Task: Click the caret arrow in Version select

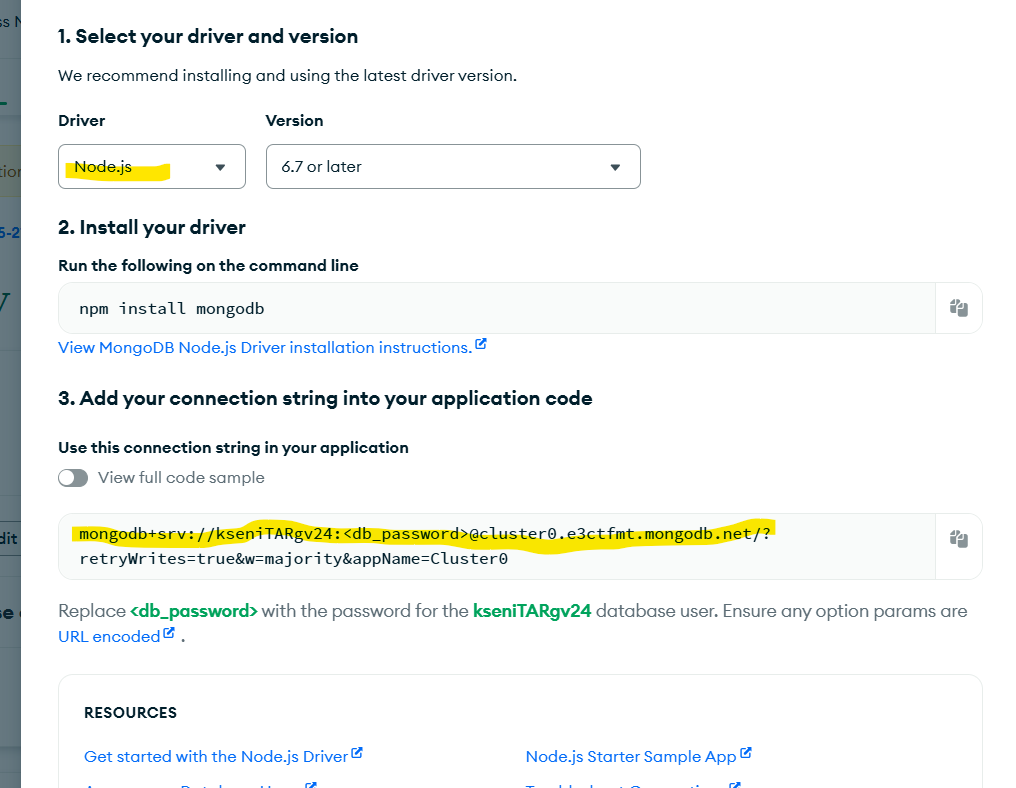Action: coord(615,167)
